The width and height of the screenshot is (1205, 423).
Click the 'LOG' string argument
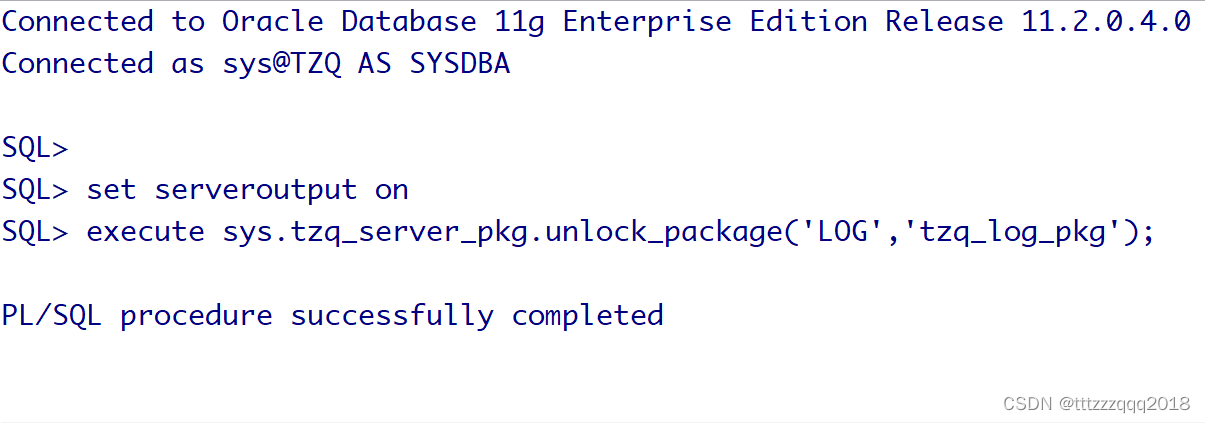pos(842,232)
